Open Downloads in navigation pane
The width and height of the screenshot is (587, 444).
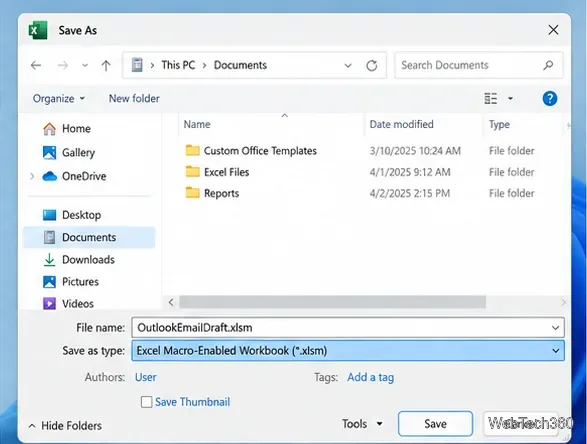tap(88, 260)
